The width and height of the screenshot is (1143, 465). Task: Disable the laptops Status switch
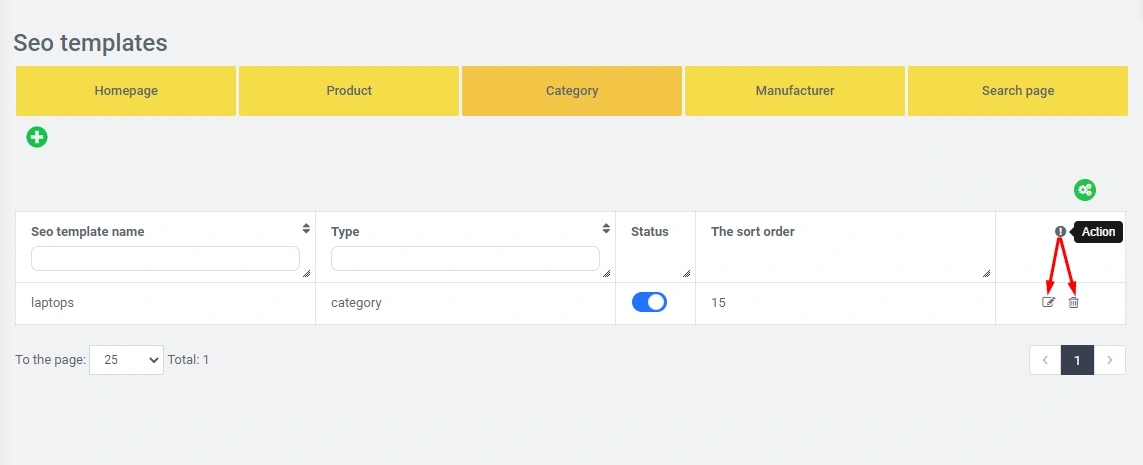pyautogui.click(x=649, y=302)
